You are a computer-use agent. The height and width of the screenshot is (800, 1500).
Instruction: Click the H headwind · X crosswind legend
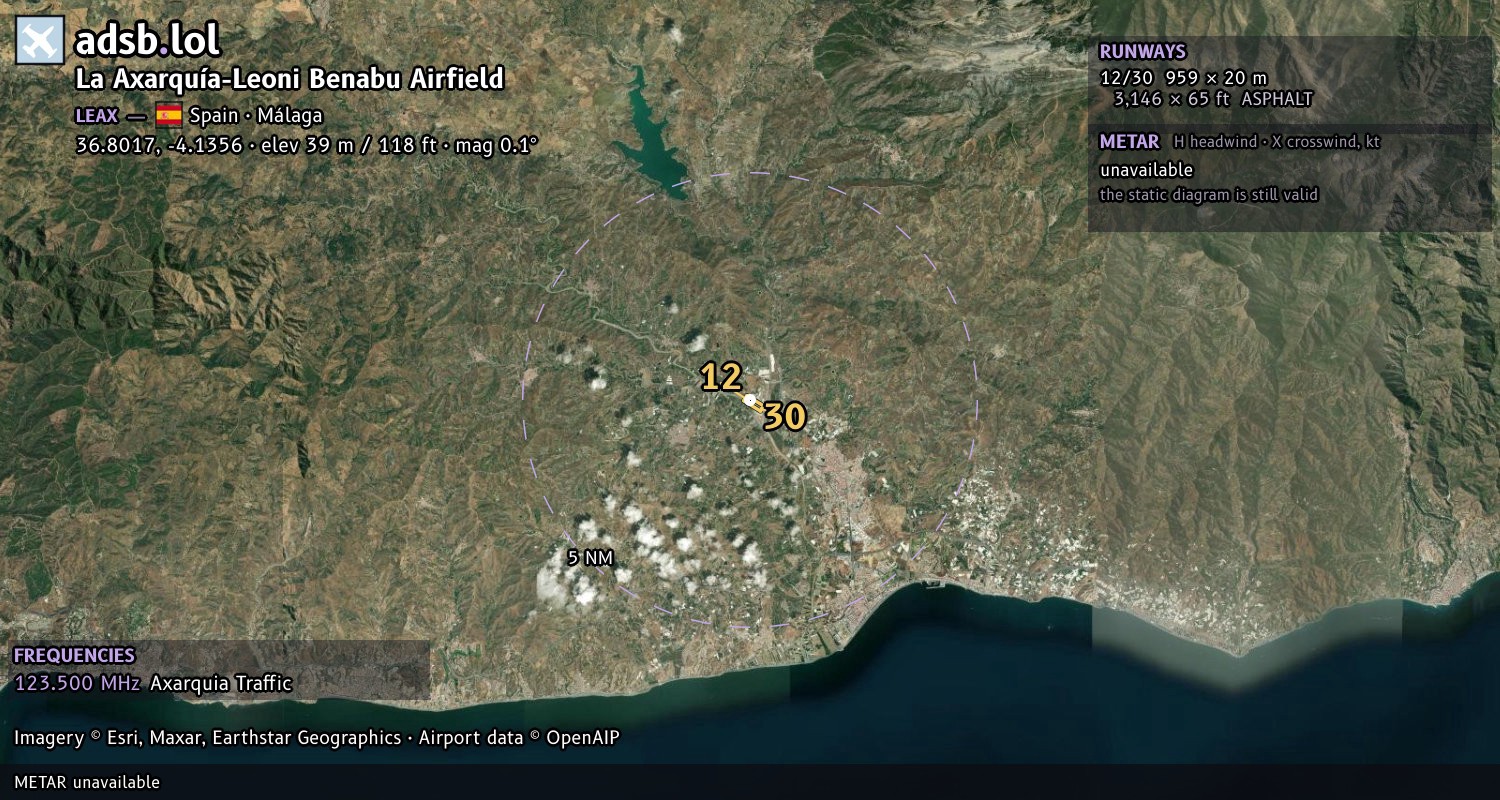[x=1277, y=142]
